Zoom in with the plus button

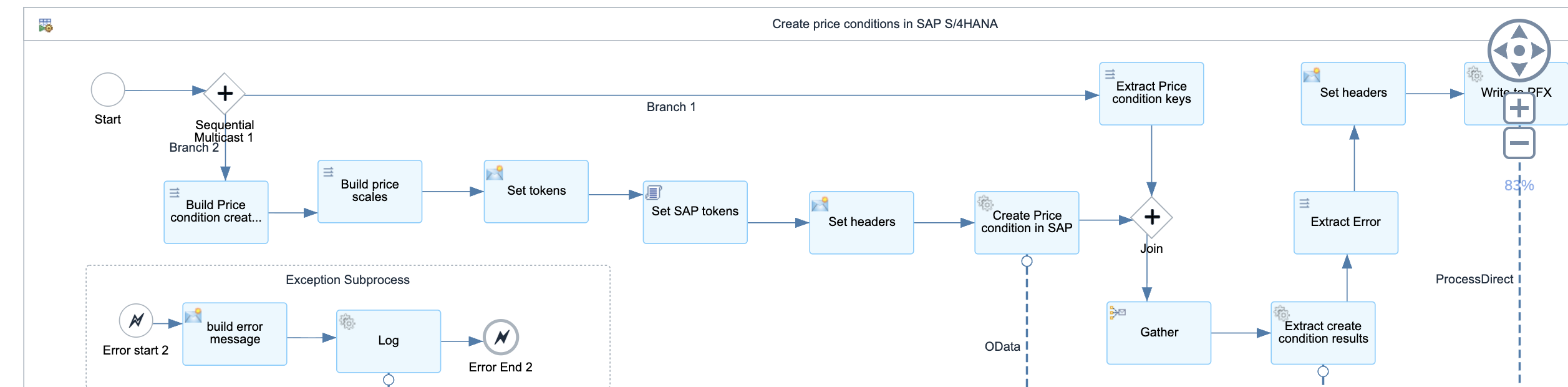pyautogui.click(x=1519, y=109)
